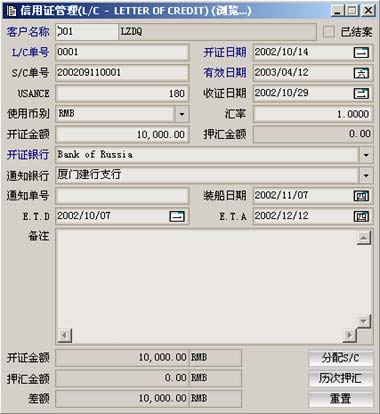The image size is (380, 414).
Task: Click the 重置 reset button
Action: click(341, 399)
